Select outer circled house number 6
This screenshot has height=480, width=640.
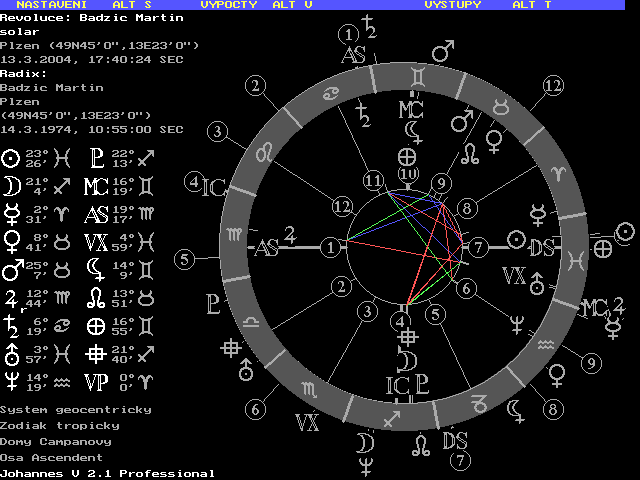(x=256, y=409)
